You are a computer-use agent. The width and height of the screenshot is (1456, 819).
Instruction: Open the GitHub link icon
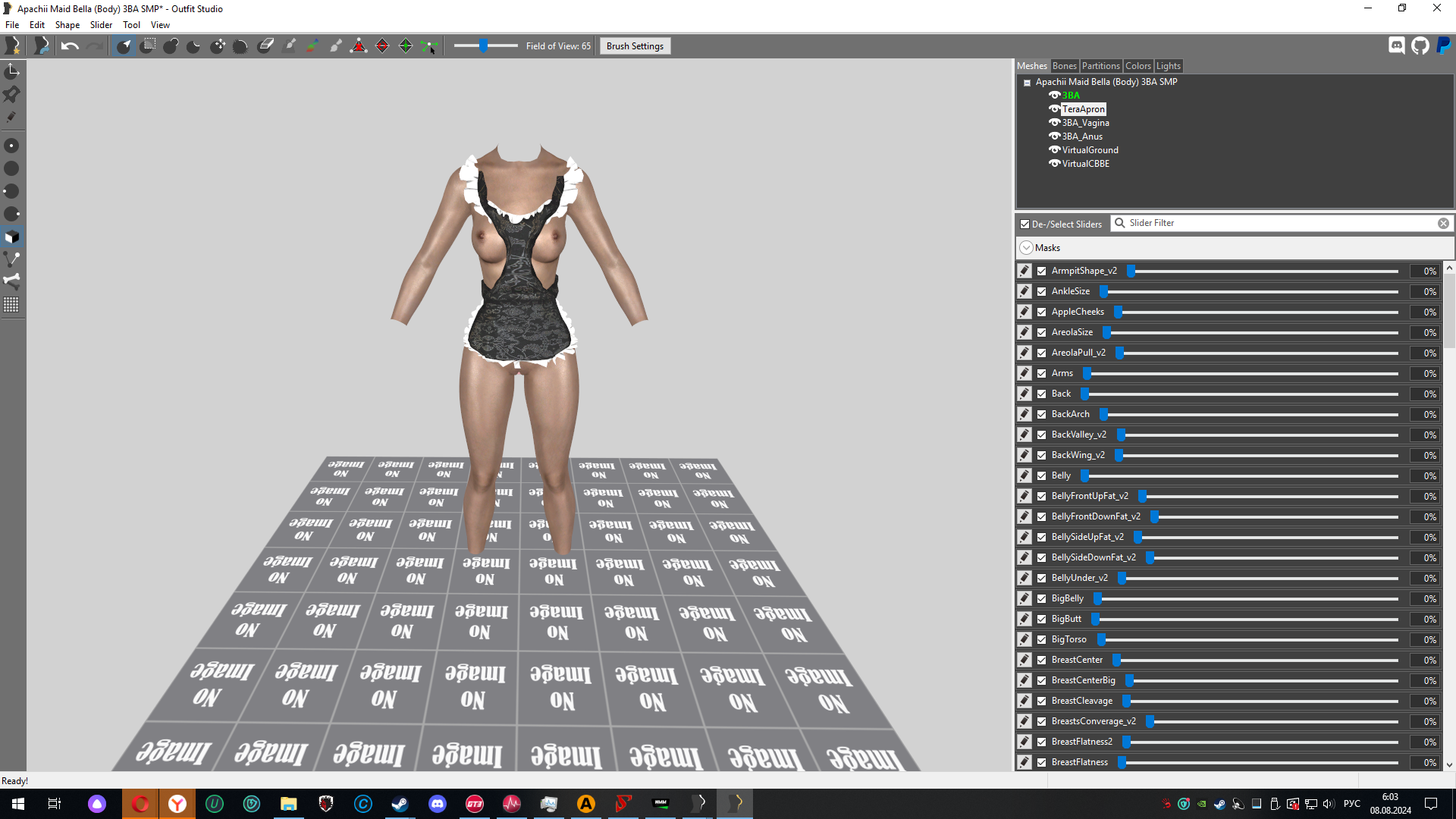(x=1420, y=46)
